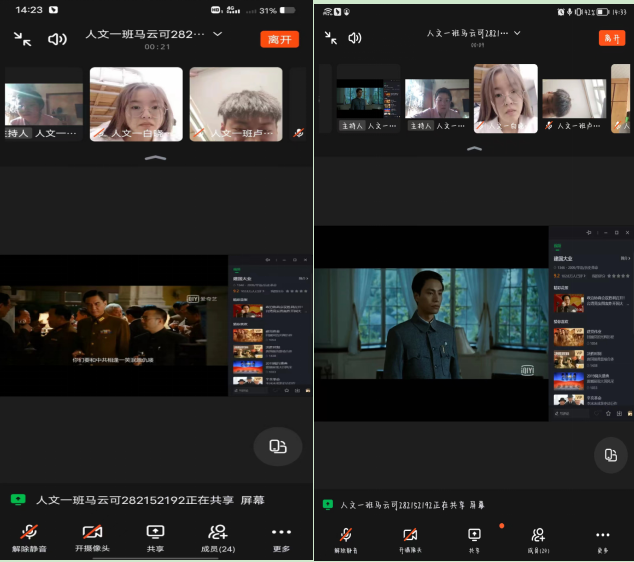This screenshot has width=634, height=562.
Task: Select host video thumbnail in left phone
Action: click(x=44, y=104)
